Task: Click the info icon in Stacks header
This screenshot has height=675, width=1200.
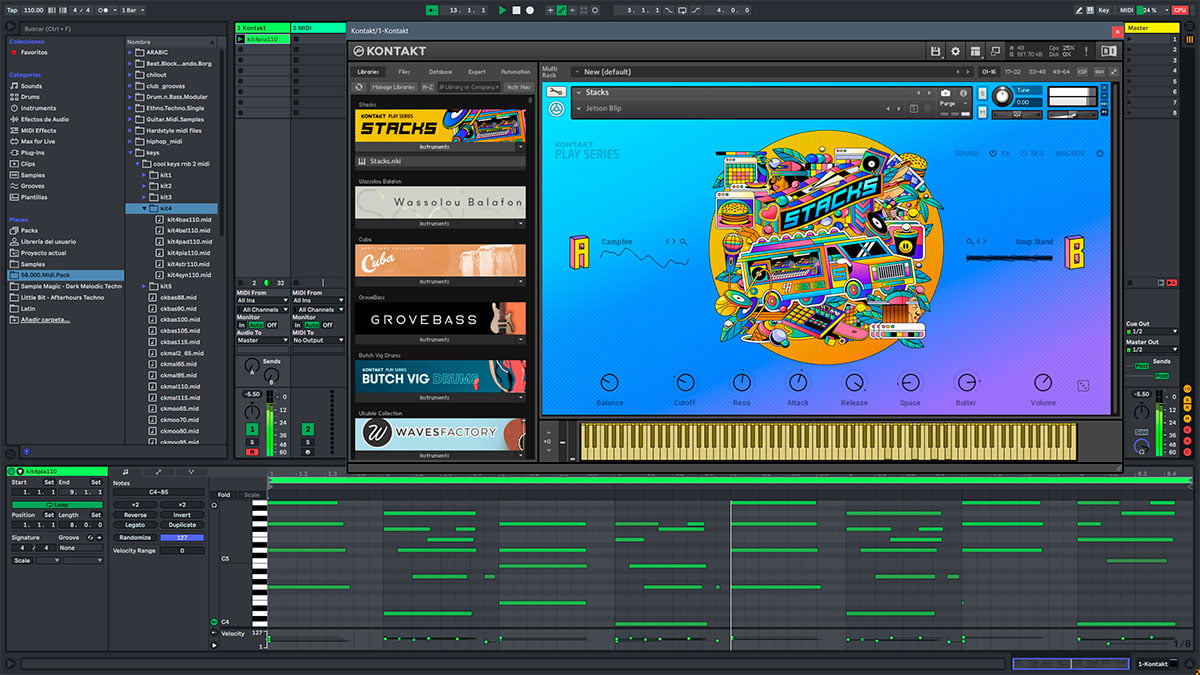Action: click(x=963, y=93)
